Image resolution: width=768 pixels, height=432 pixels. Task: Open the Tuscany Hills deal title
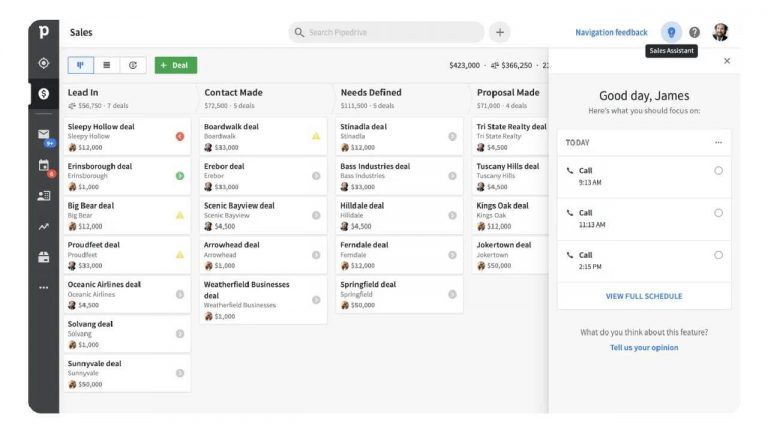point(507,166)
